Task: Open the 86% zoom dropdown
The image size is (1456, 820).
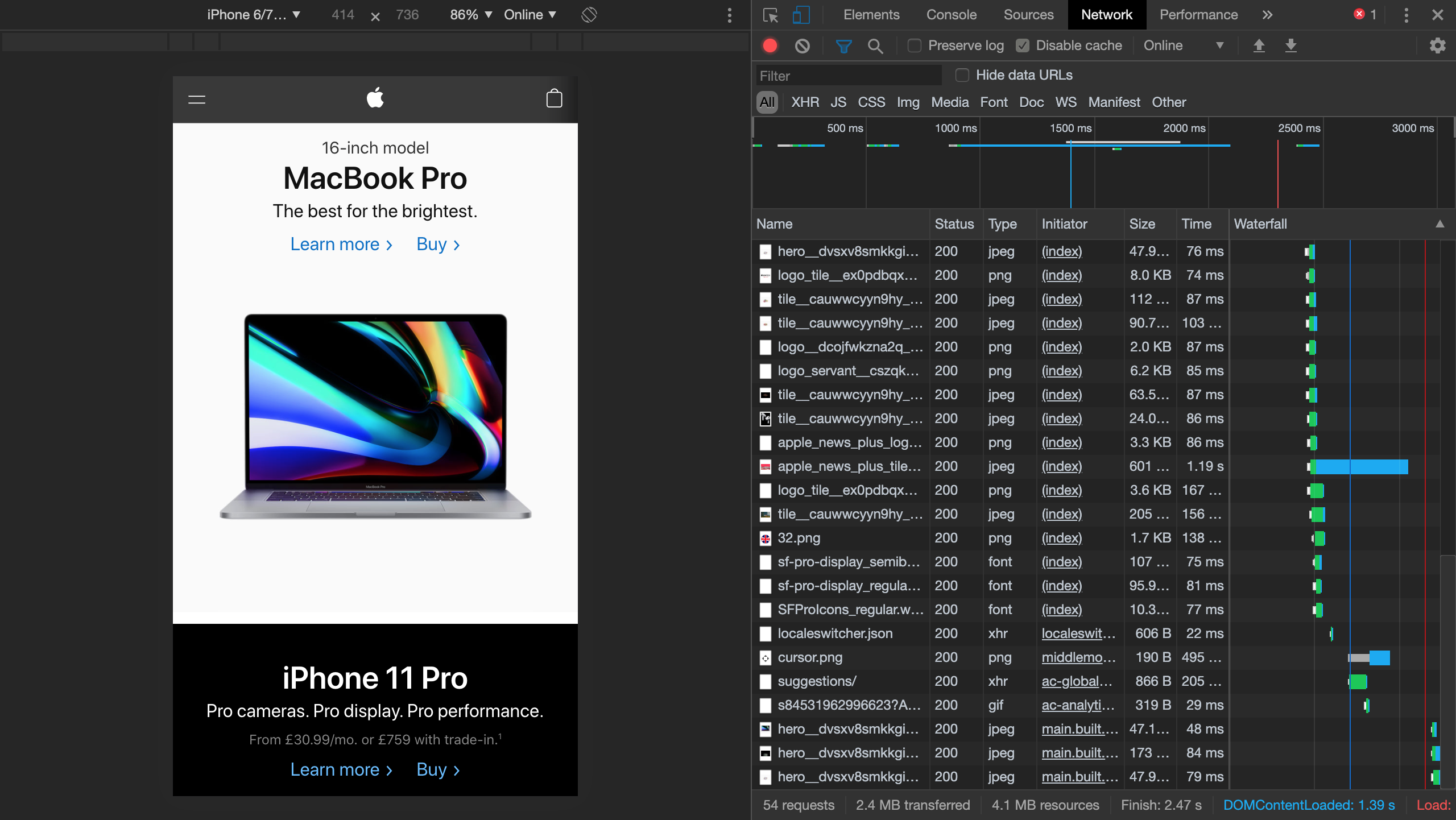Action: (x=470, y=15)
